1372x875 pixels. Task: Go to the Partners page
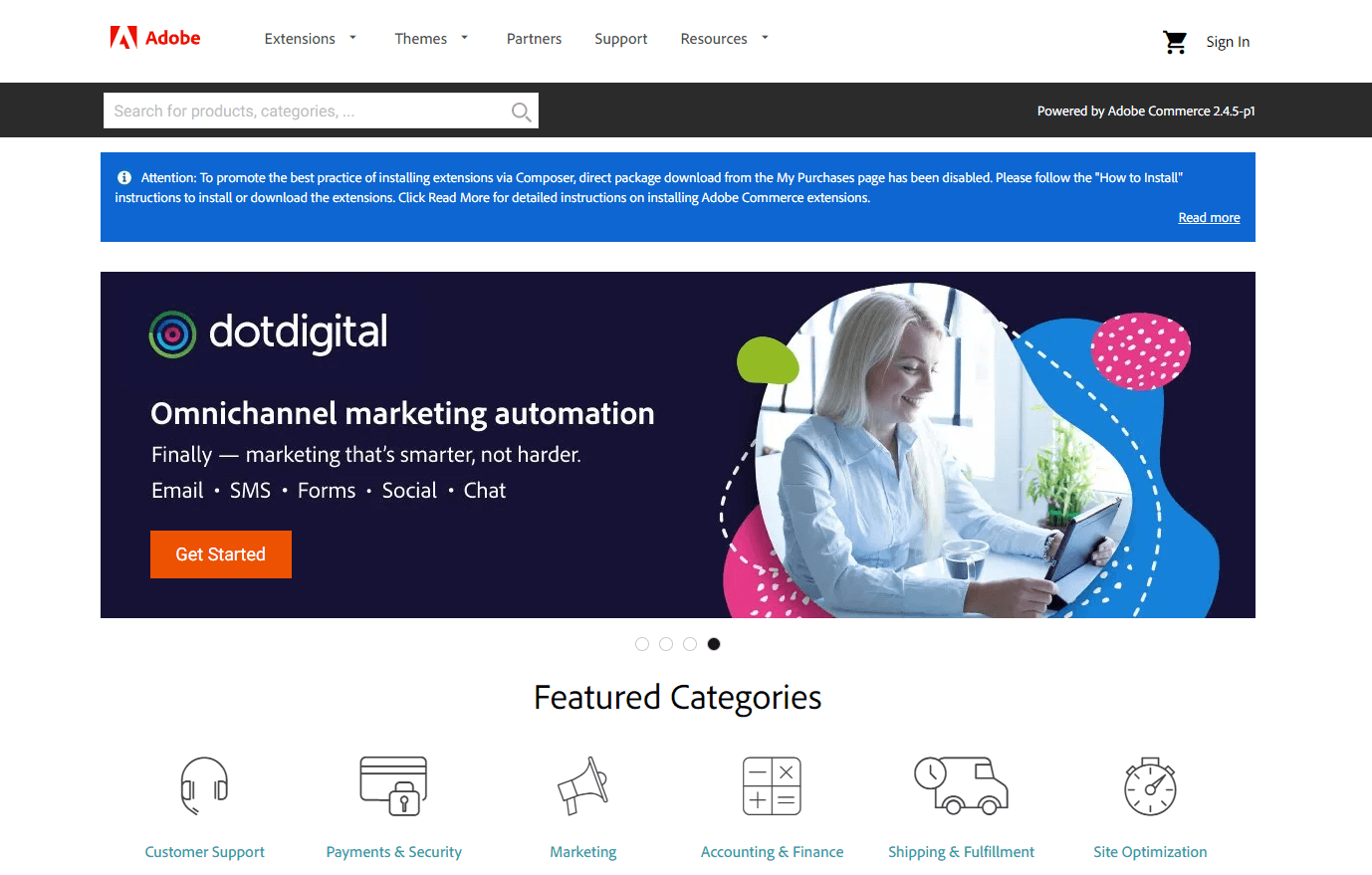534,39
